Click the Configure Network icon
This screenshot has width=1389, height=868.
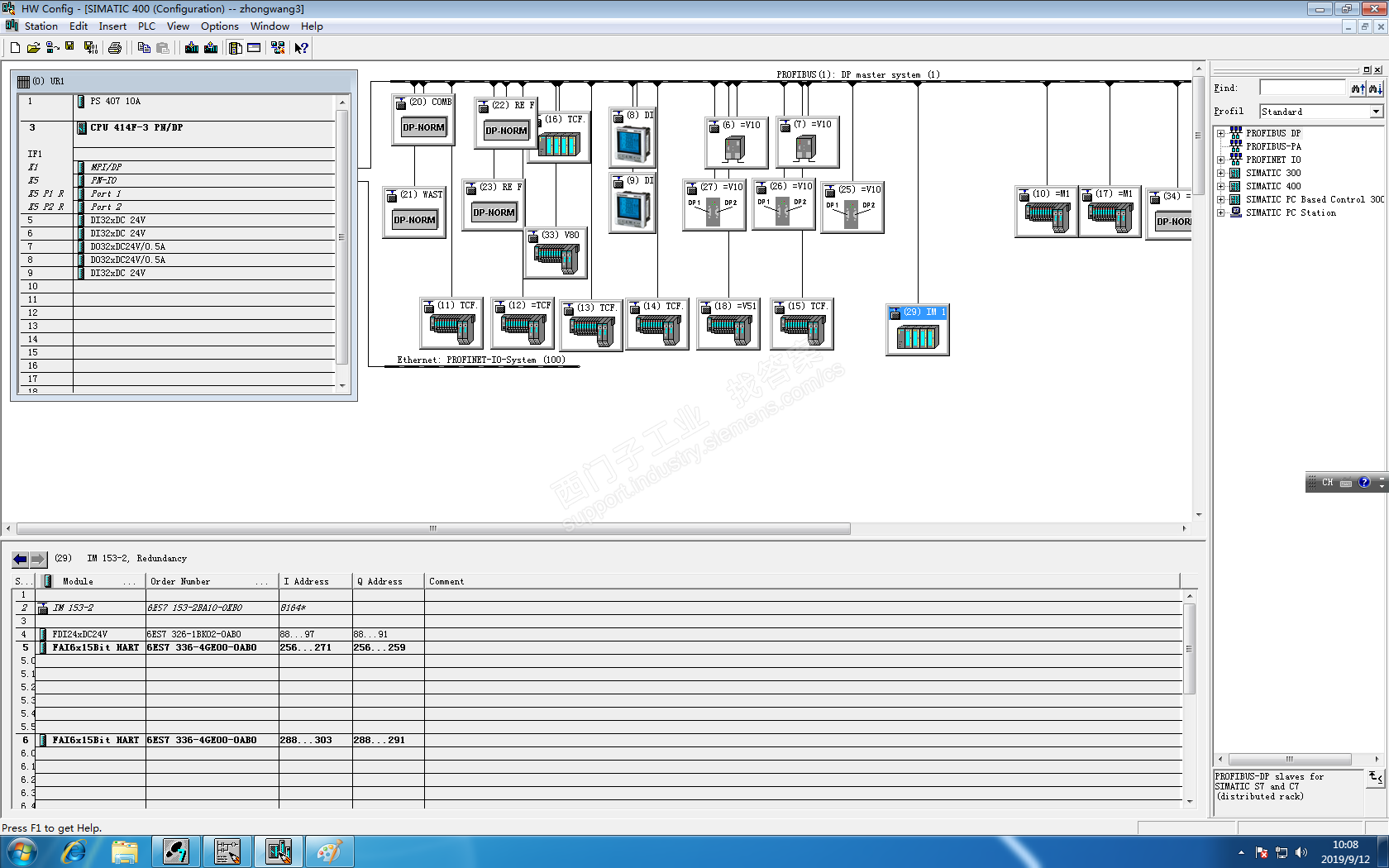278,48
